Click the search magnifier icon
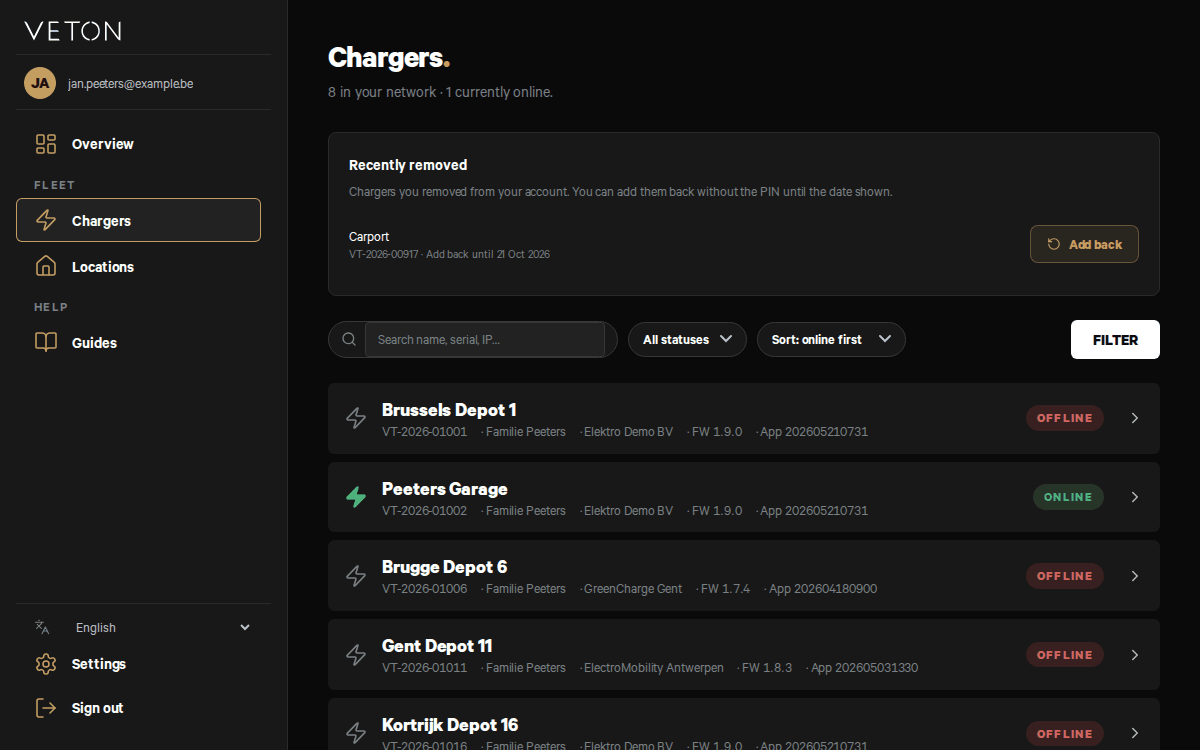 [349, 339]
